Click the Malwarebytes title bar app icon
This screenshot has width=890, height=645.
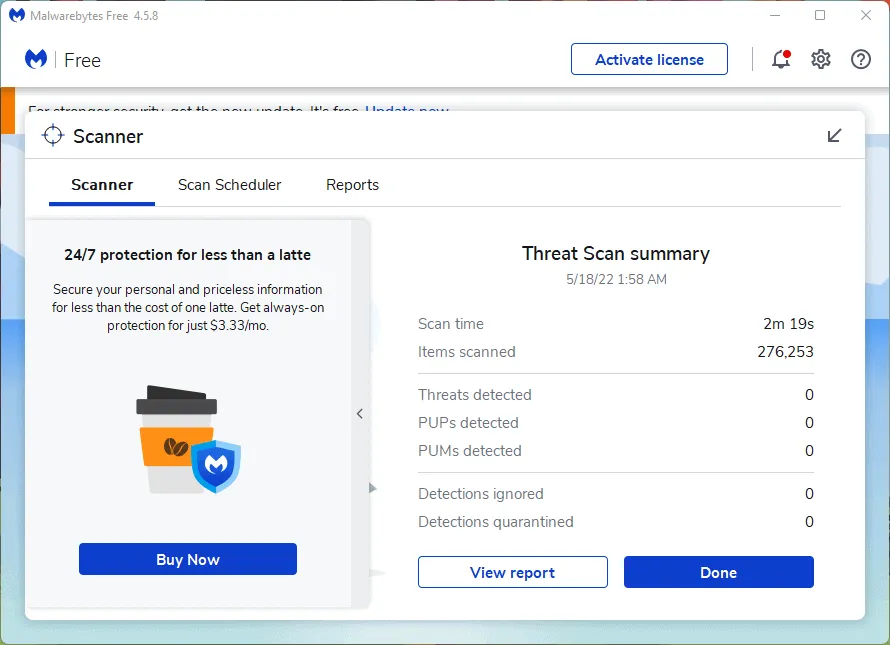17,15
